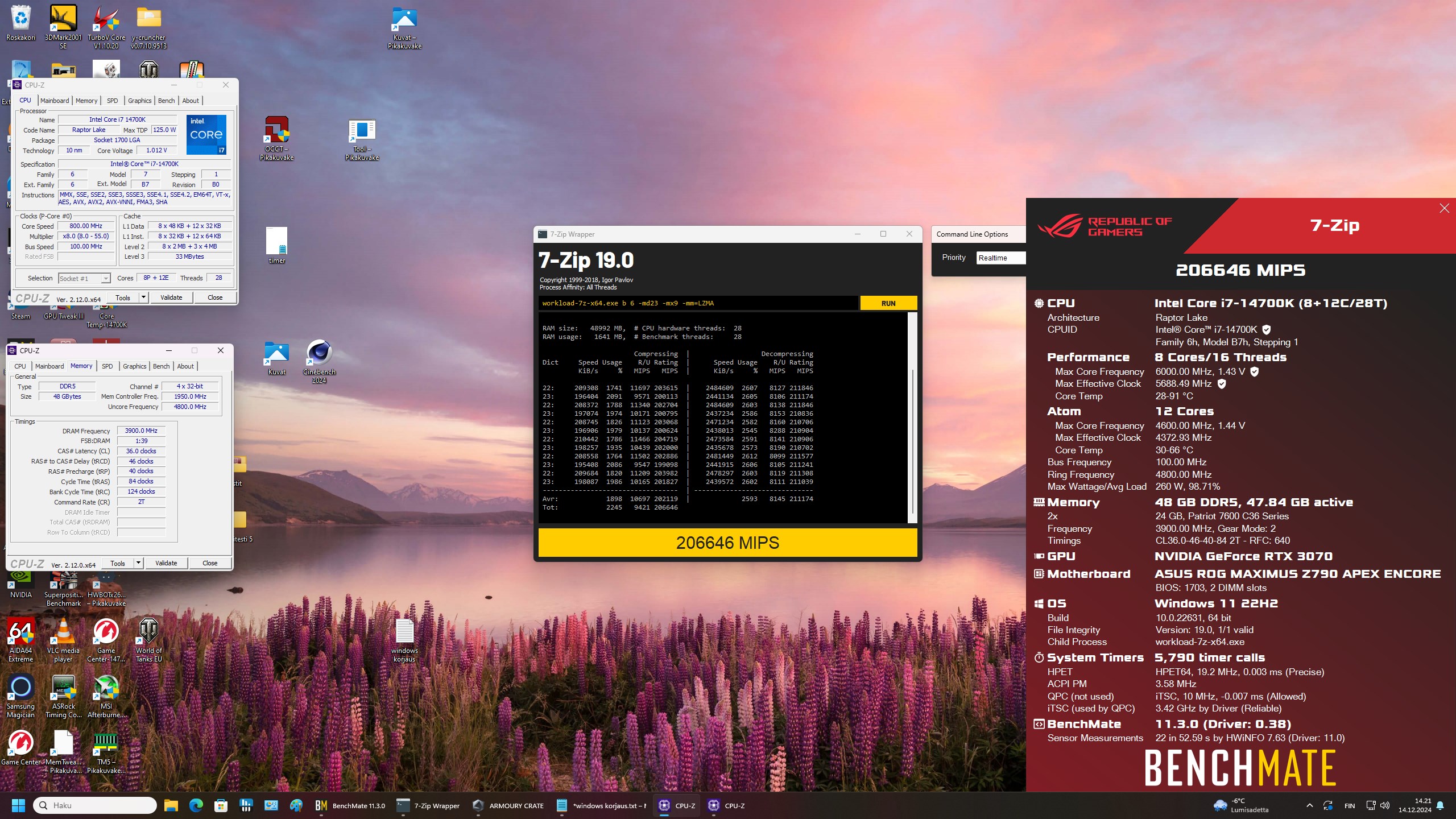1456x819 pixels.
Task: Click Close button in upper CPU-Z window
Action: click(215, 297)
